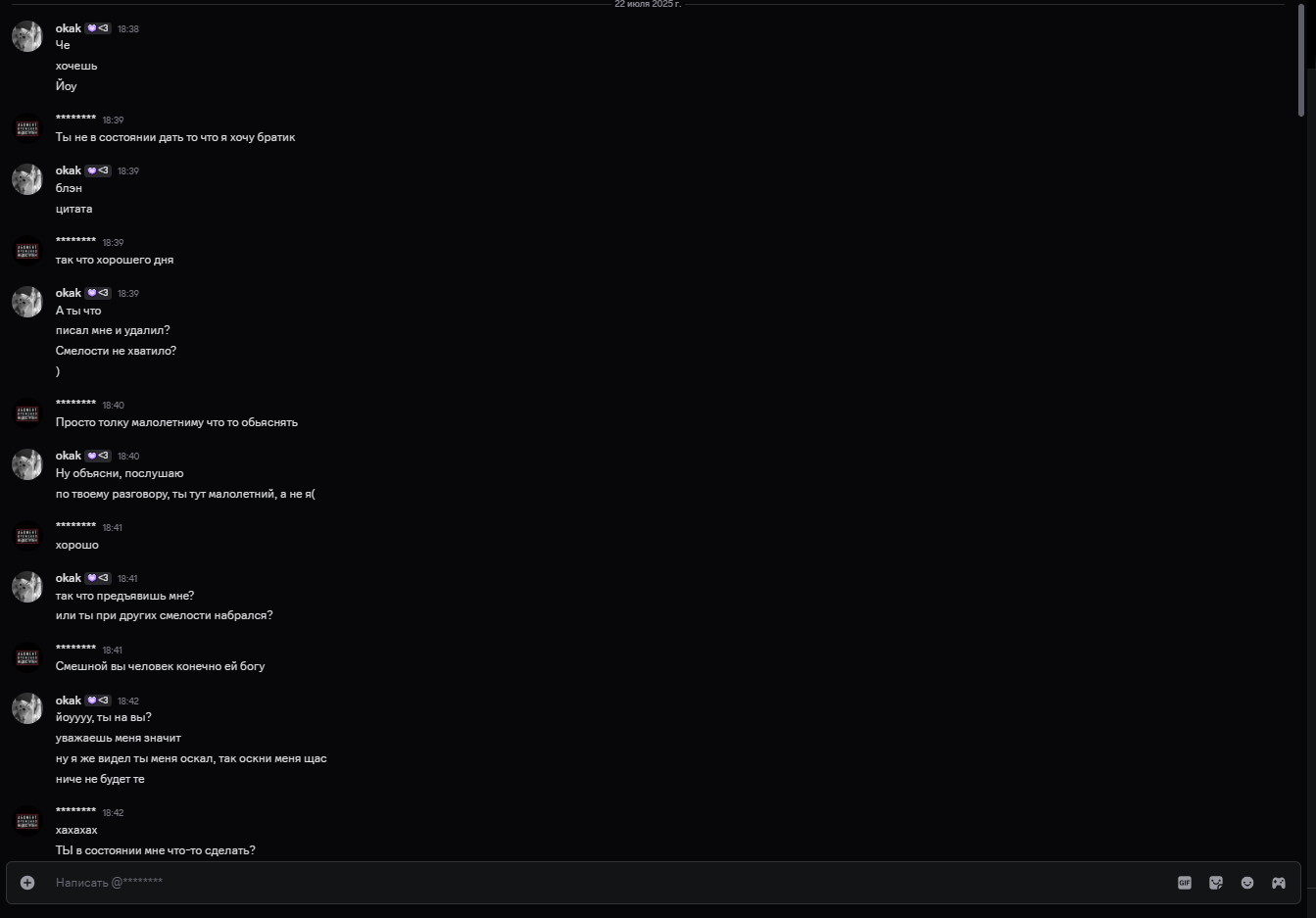Viewport: 1316px width, 918px height.
Task: Click the heart <3 tag next to okak at 18:38
Action: [x=97, y=28]
